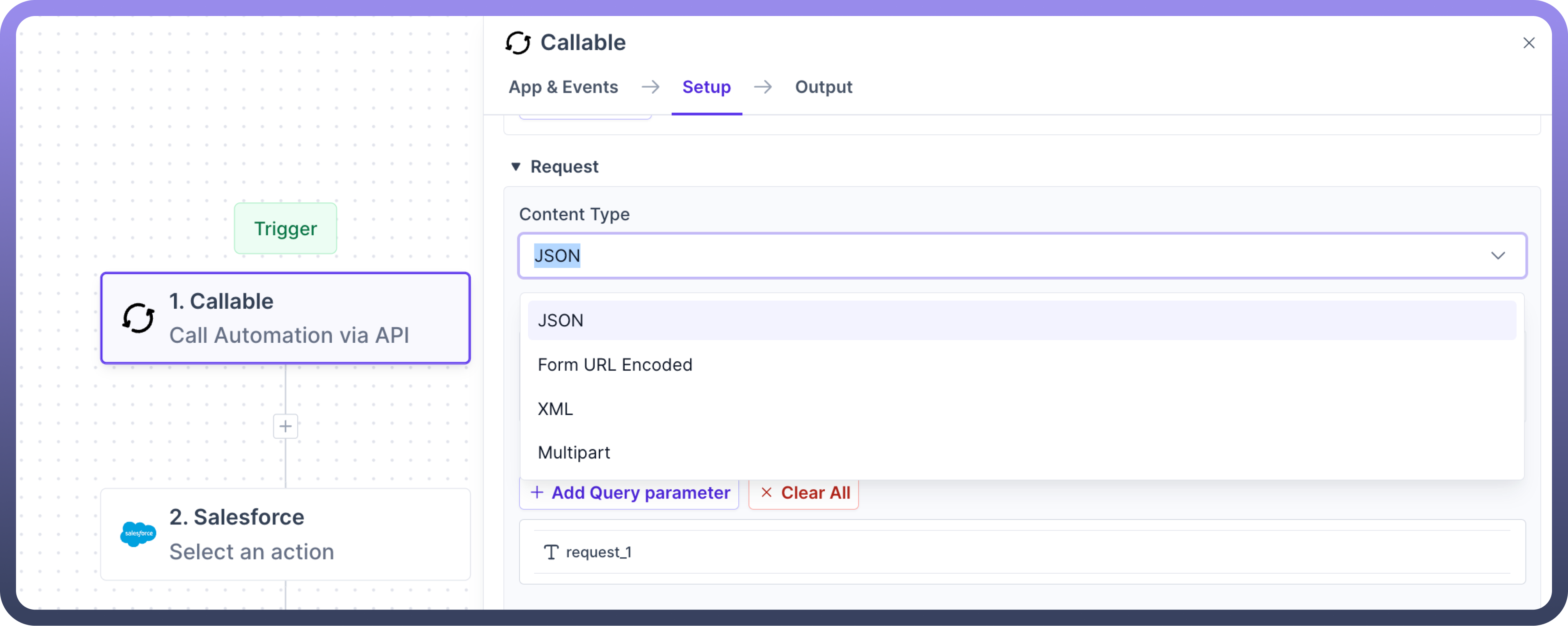
Task: Pick XML content type option
Action: (555, 409)
